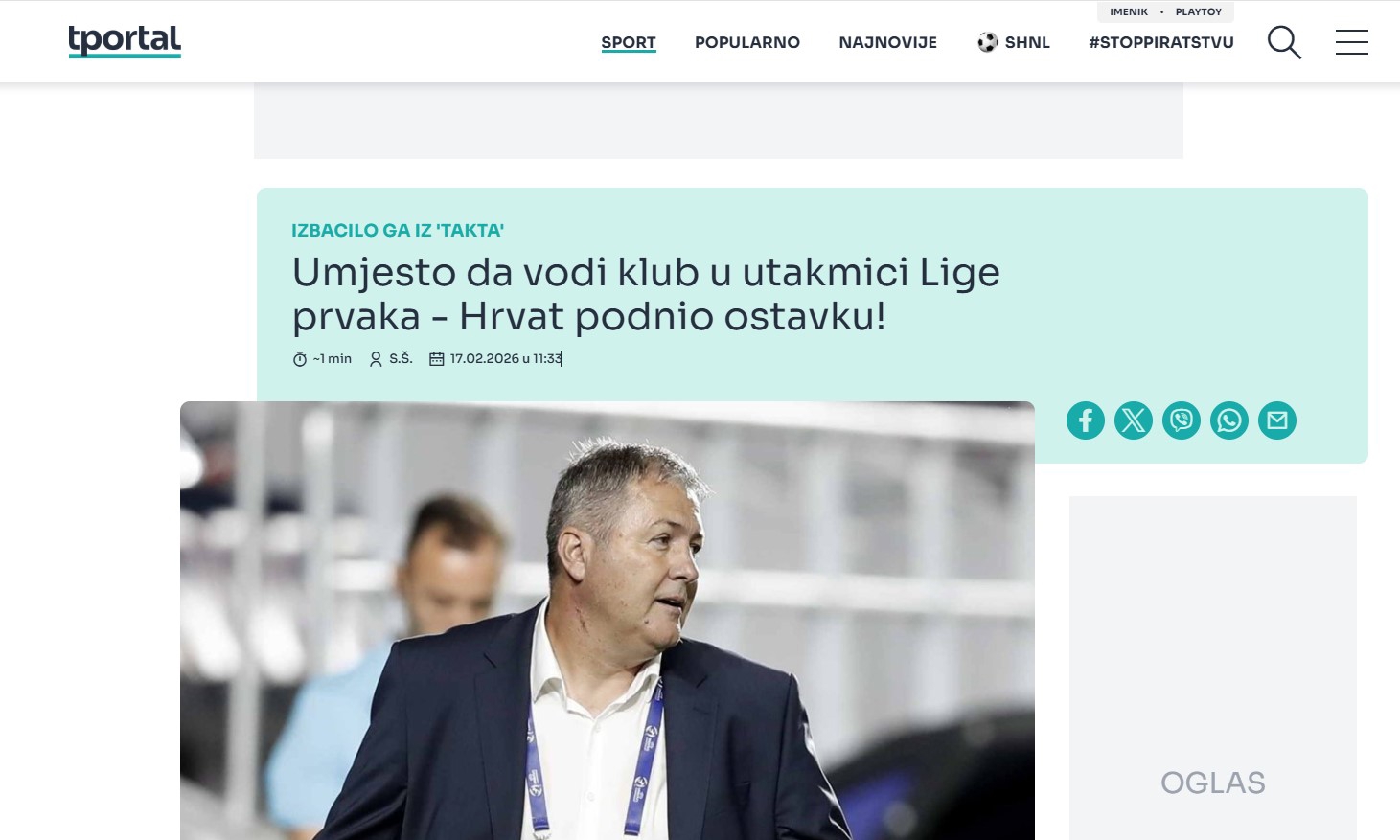Screen dimensions: 1400x840
Task: Select the SPORT menu item
Action: coord(629,42)
